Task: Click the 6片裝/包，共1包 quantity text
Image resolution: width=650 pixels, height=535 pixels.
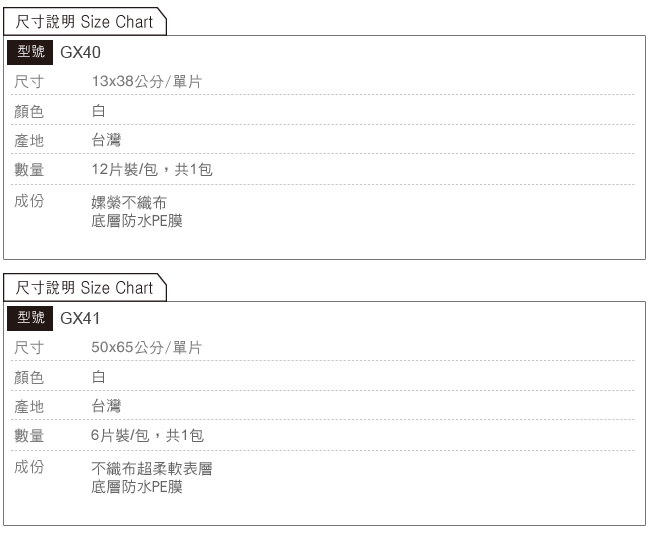Action: pos(147,435)
